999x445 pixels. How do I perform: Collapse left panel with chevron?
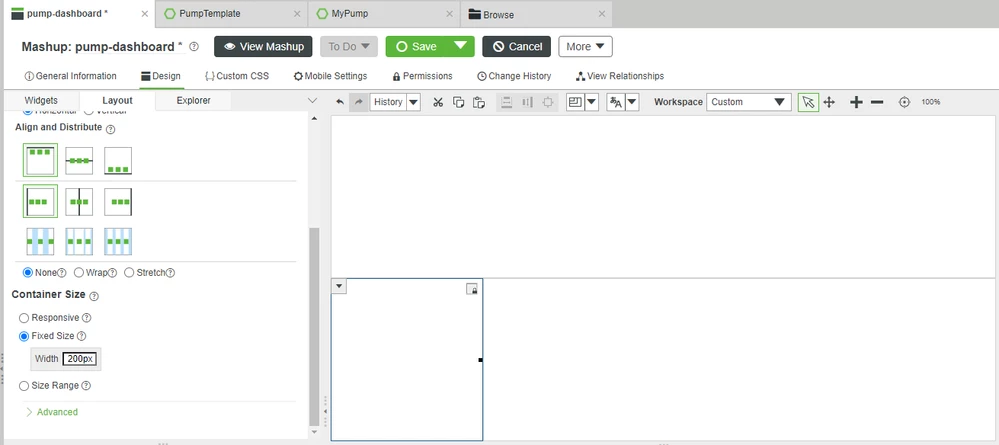pos(312,100)
